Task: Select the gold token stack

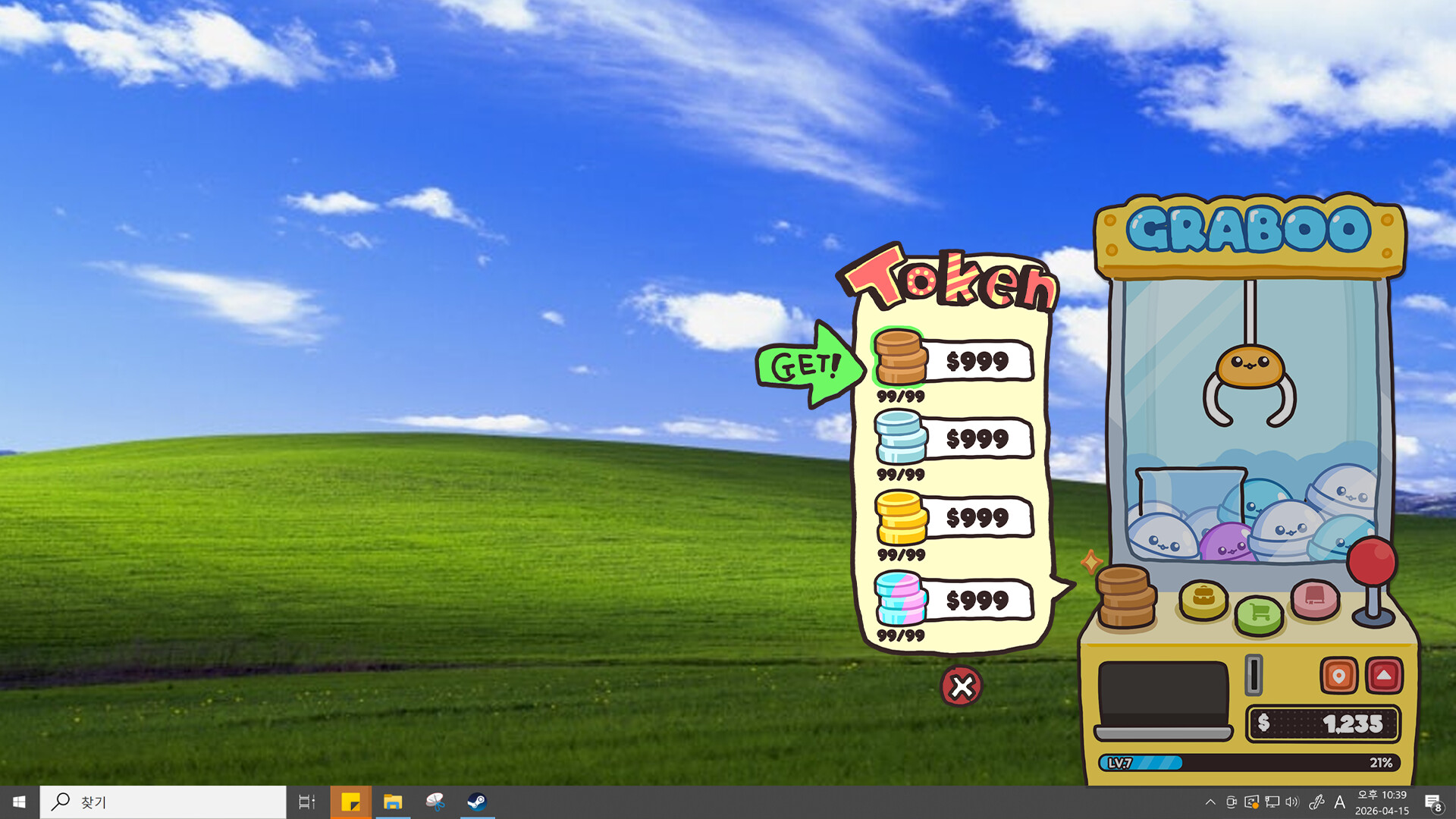Action: [x=900, y=517]
